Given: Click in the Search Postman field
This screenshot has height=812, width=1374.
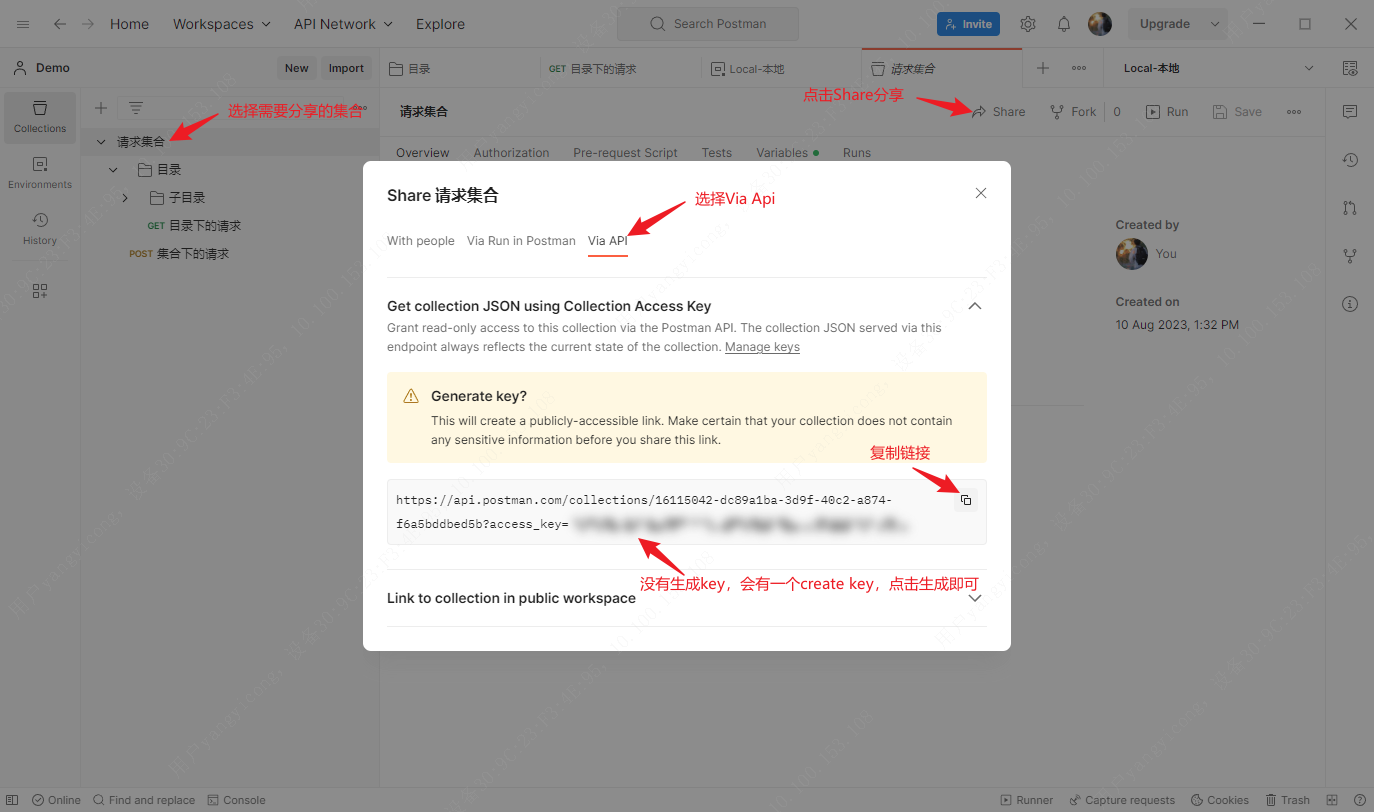Looking at the screenshot, I should [x=708, y=24].
